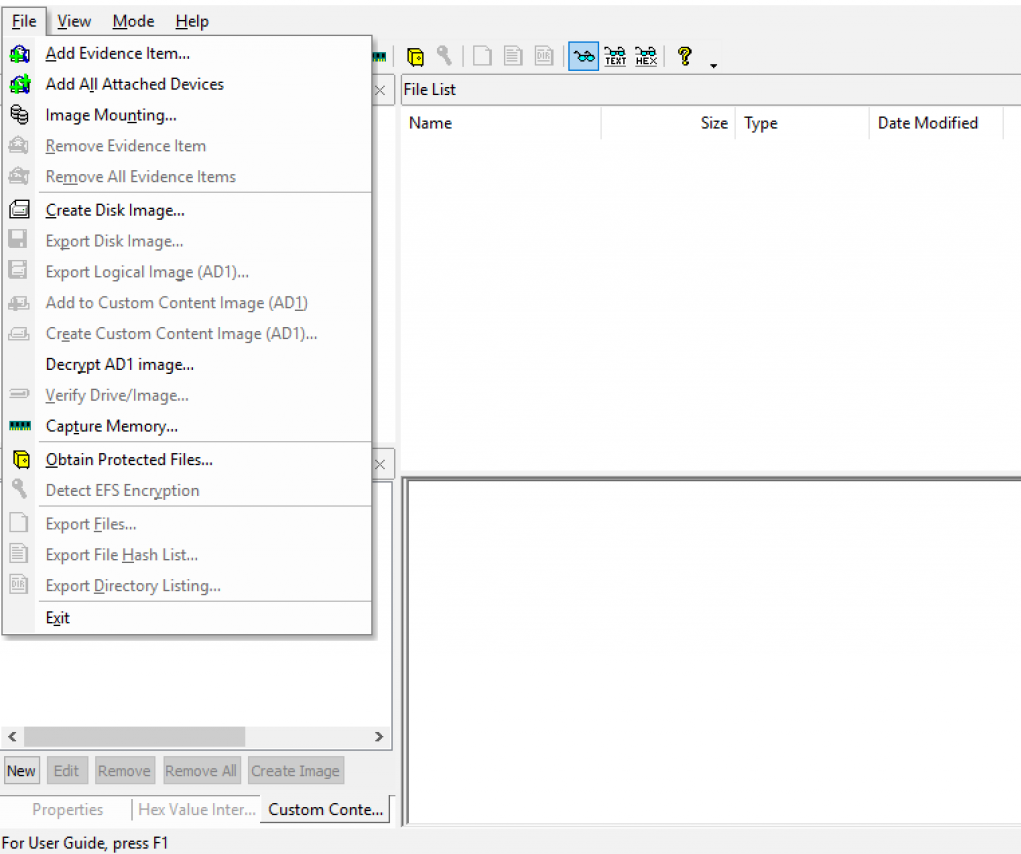Click the Capture Memory chip icon

[x=19, y=427]
